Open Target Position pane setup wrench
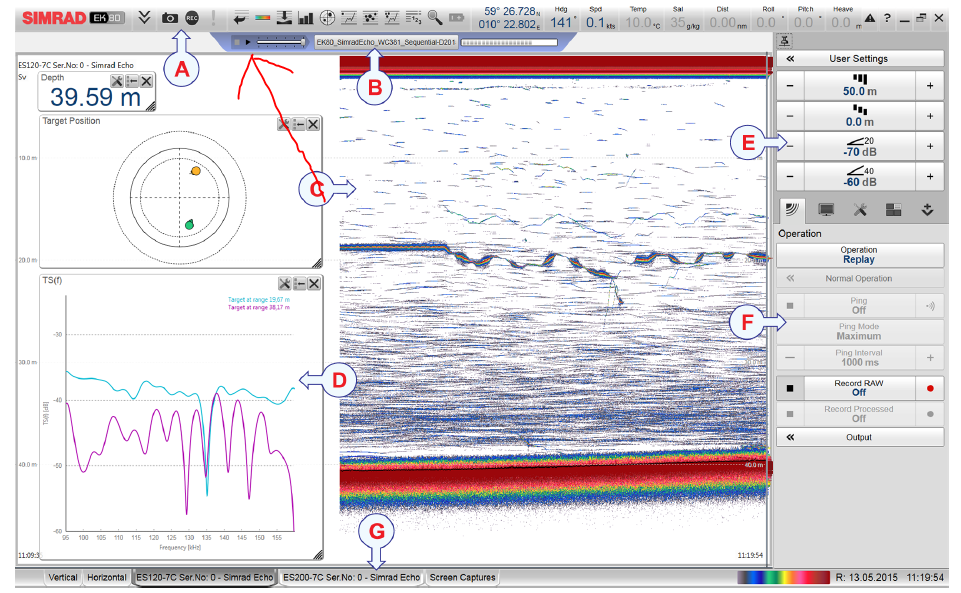 pyautogui.click(x=284, y=124)
